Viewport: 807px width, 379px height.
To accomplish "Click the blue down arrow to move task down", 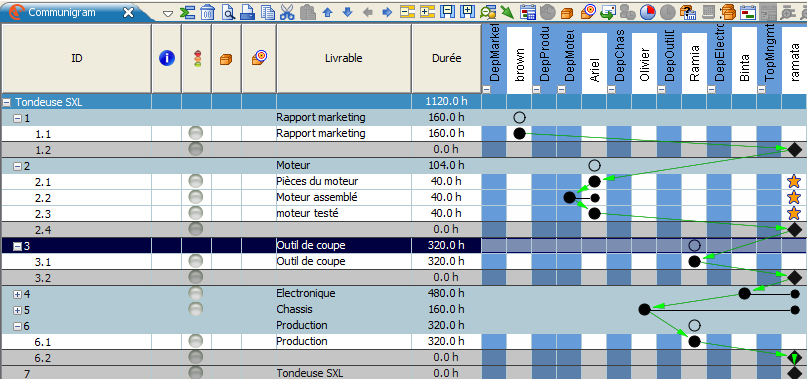I will tap(347, 12).
